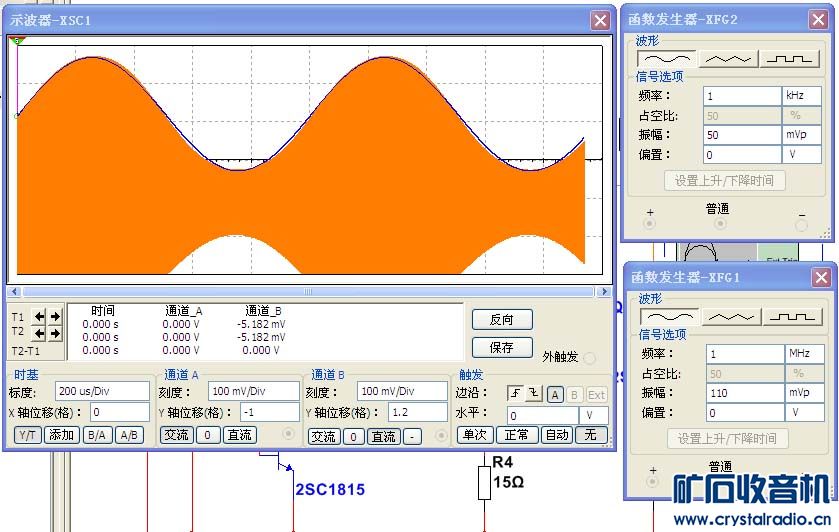Move T2 cursor left with arrow
This screenshot has height=532, width=839.
coord(41,333)
